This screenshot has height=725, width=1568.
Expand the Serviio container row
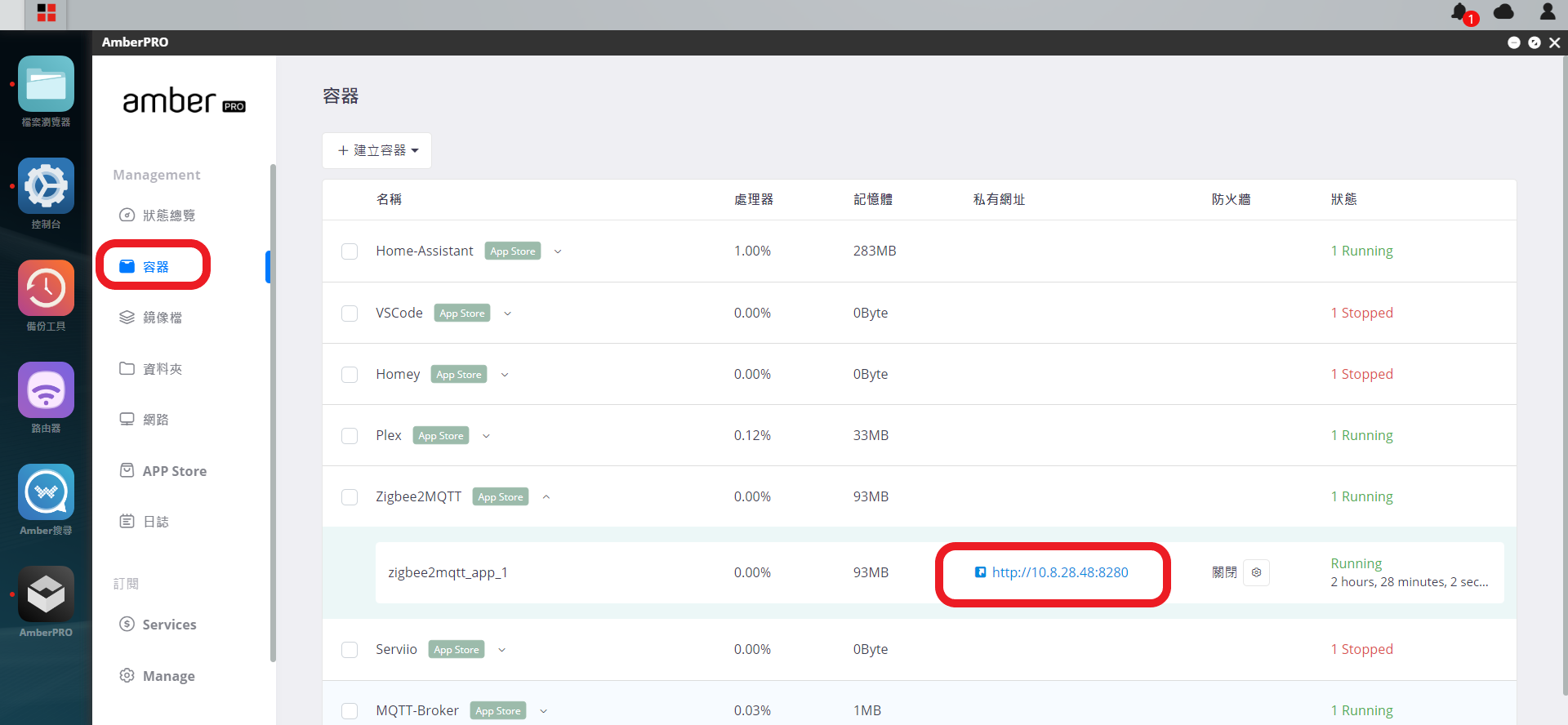pyautogui.click(x=501, y=650)
